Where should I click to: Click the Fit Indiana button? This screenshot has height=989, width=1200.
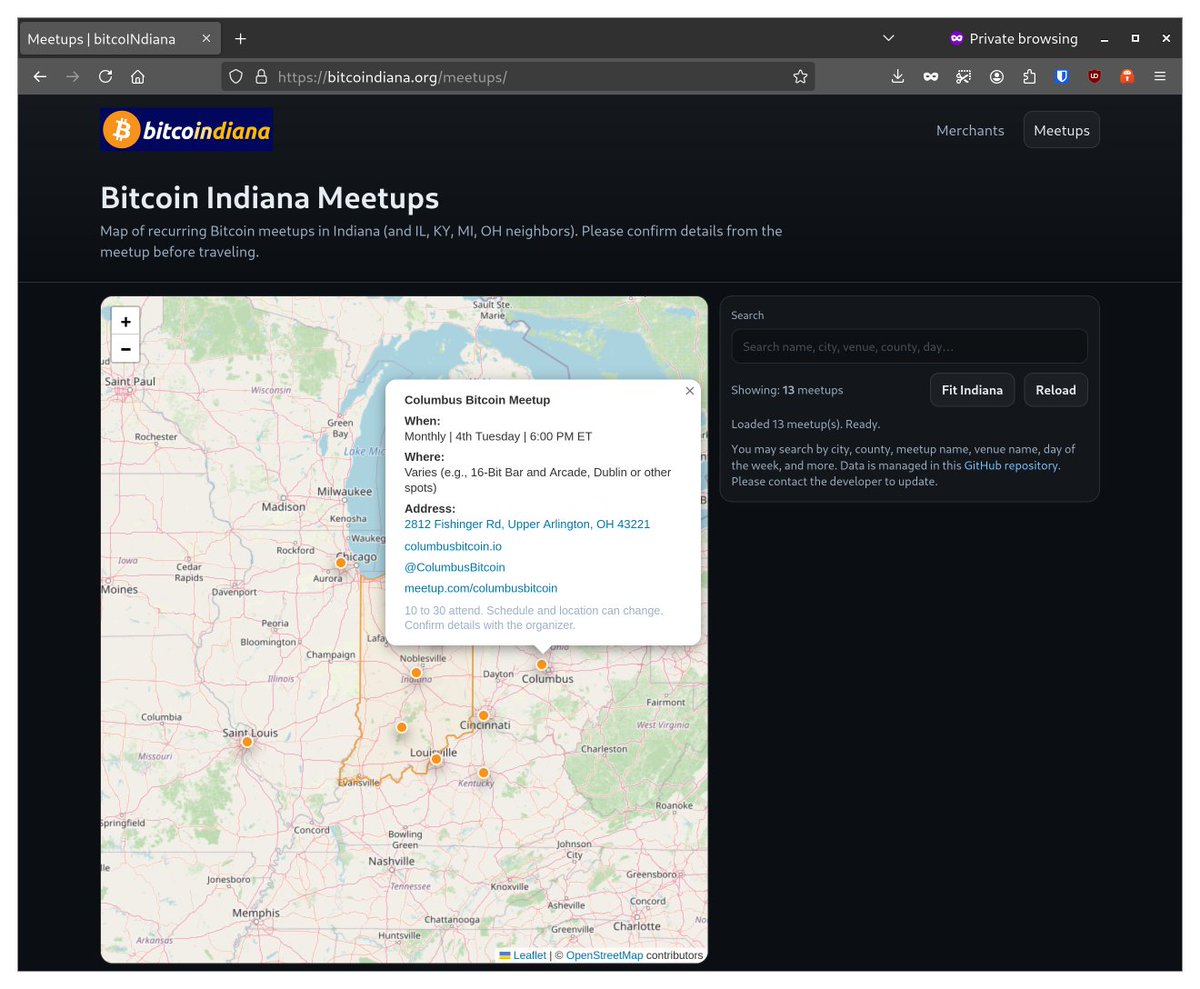pyautogui.click(x=972, y=390)
